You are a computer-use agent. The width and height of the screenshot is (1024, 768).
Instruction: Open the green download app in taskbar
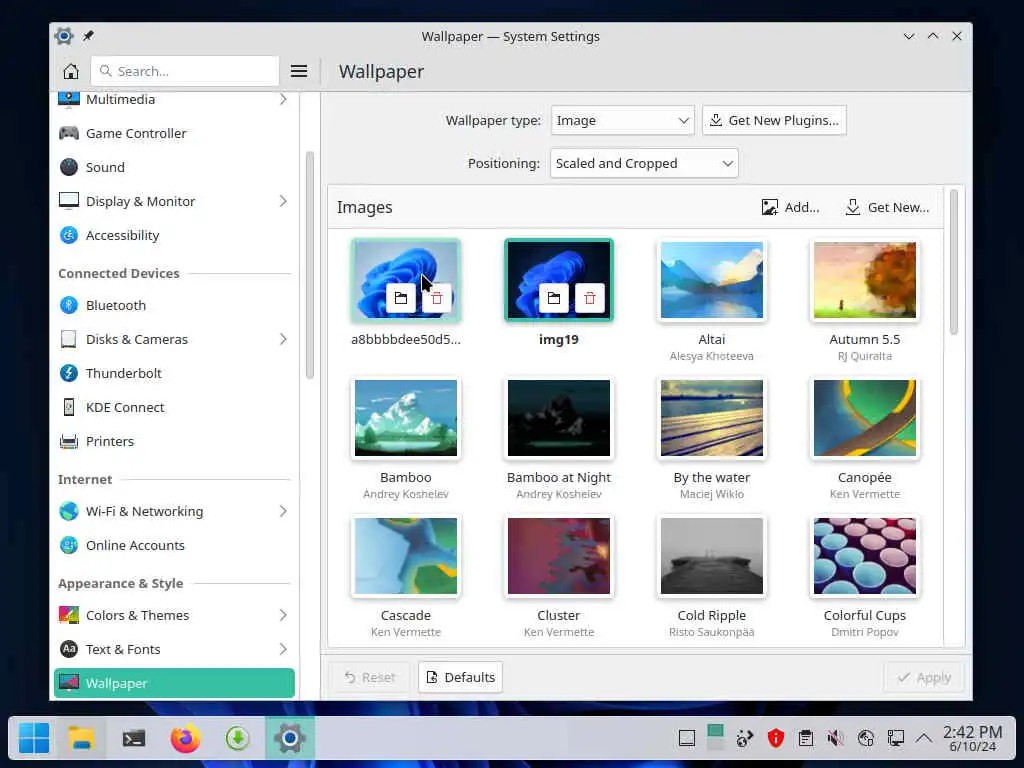(x=238, y=739)
